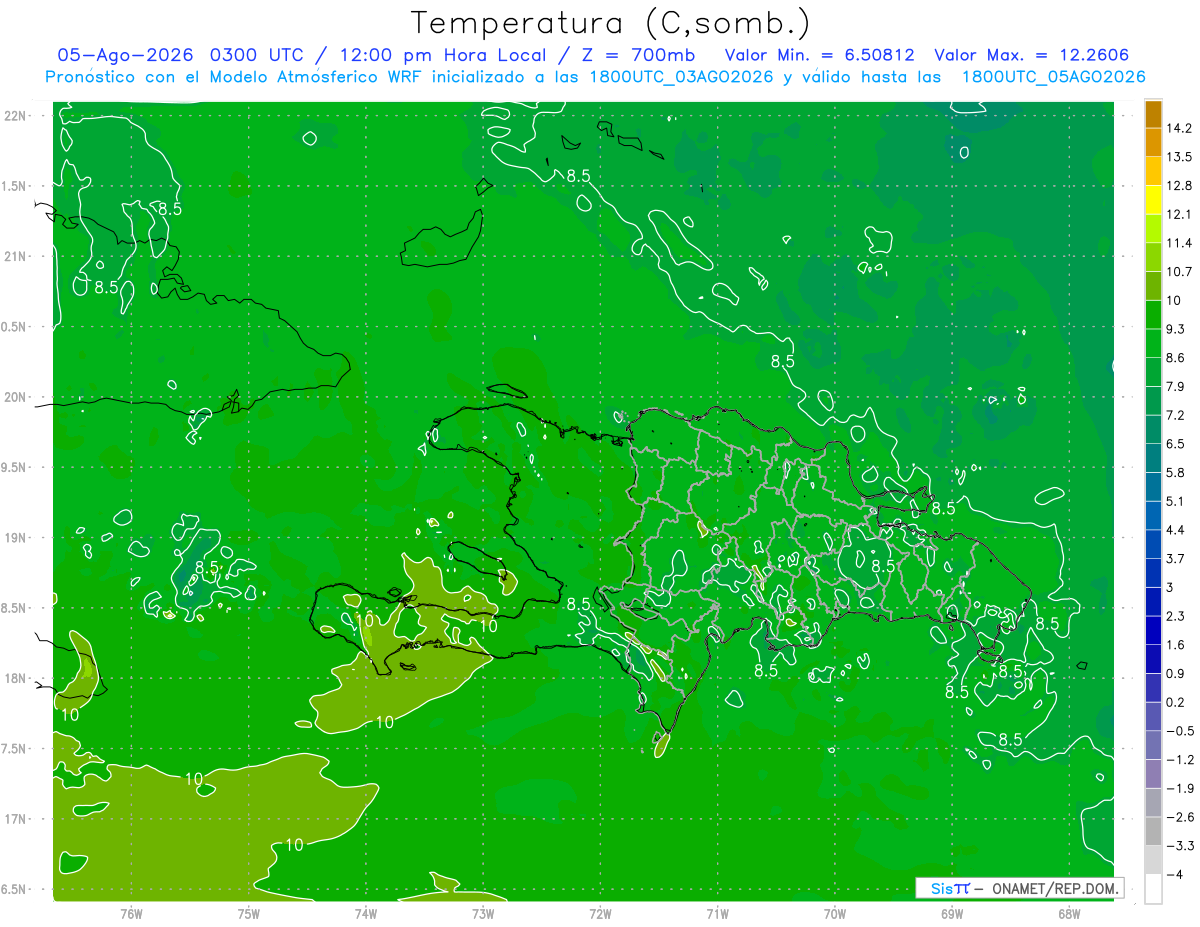1200x927 pixels.
Task: Click the 69W longitude tick label
Action: [x=952, y=913]
